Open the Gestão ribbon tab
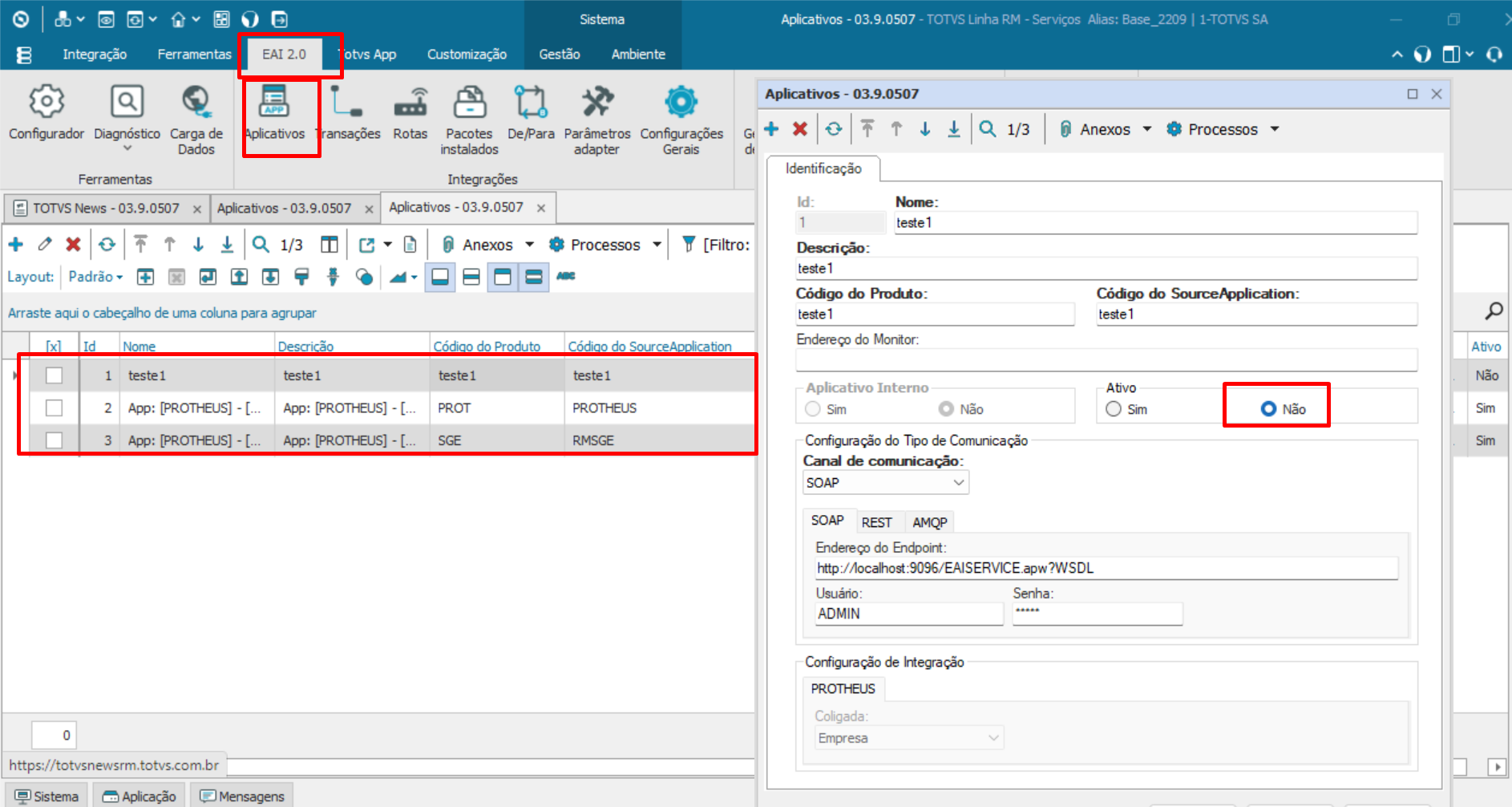 (560, 55)
